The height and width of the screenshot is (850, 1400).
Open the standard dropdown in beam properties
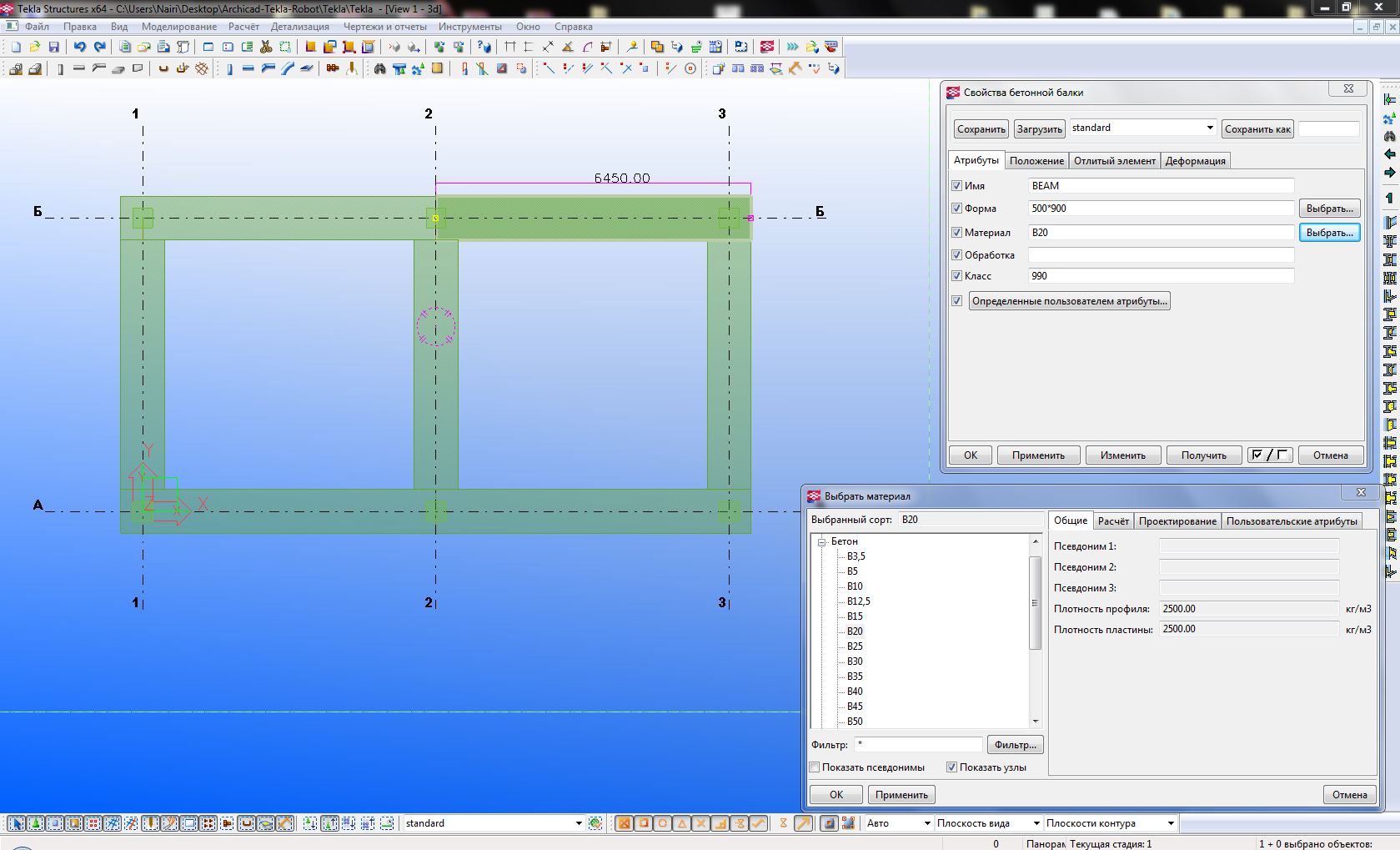click(1209, 128)
